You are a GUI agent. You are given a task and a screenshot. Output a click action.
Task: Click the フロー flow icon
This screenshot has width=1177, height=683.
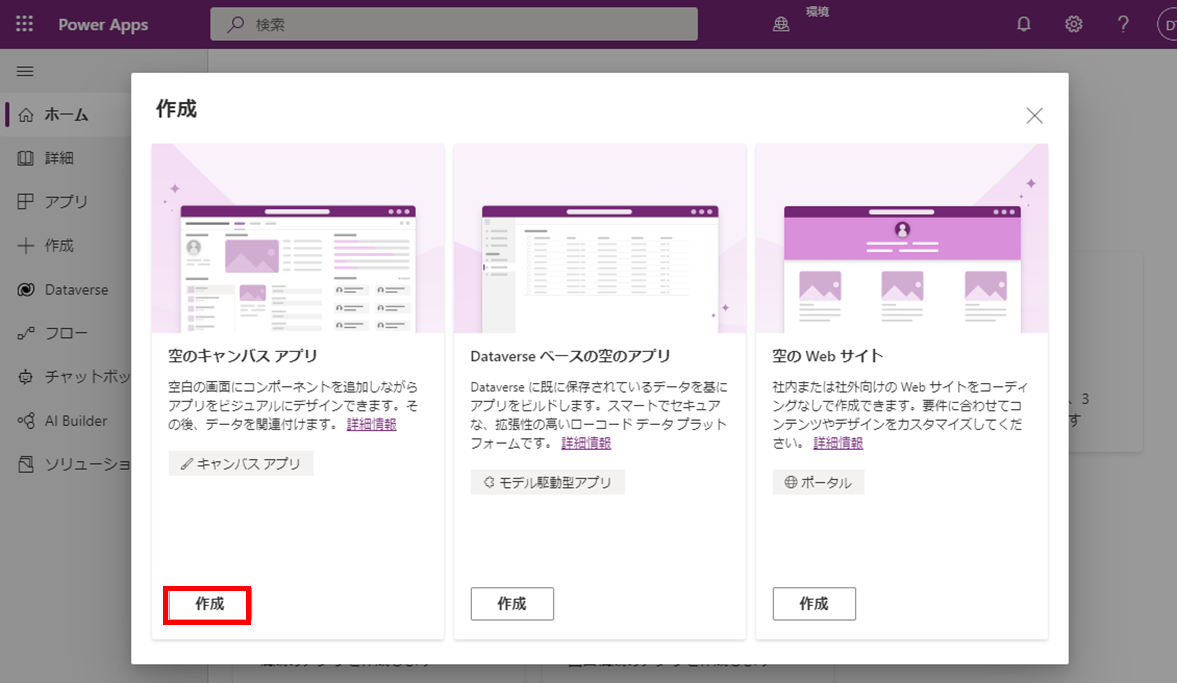click(26, 333)
